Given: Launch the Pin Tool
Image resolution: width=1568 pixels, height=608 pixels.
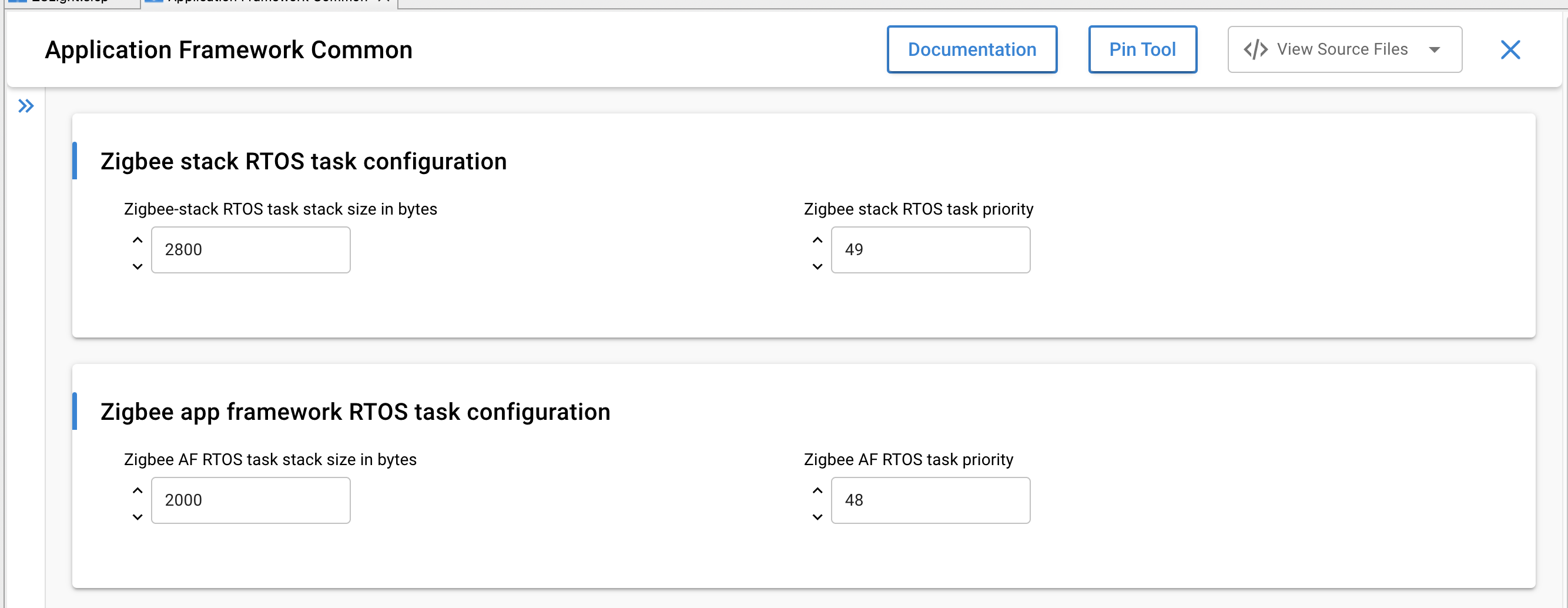Looking at the screenshot, I should (1142, 49).
